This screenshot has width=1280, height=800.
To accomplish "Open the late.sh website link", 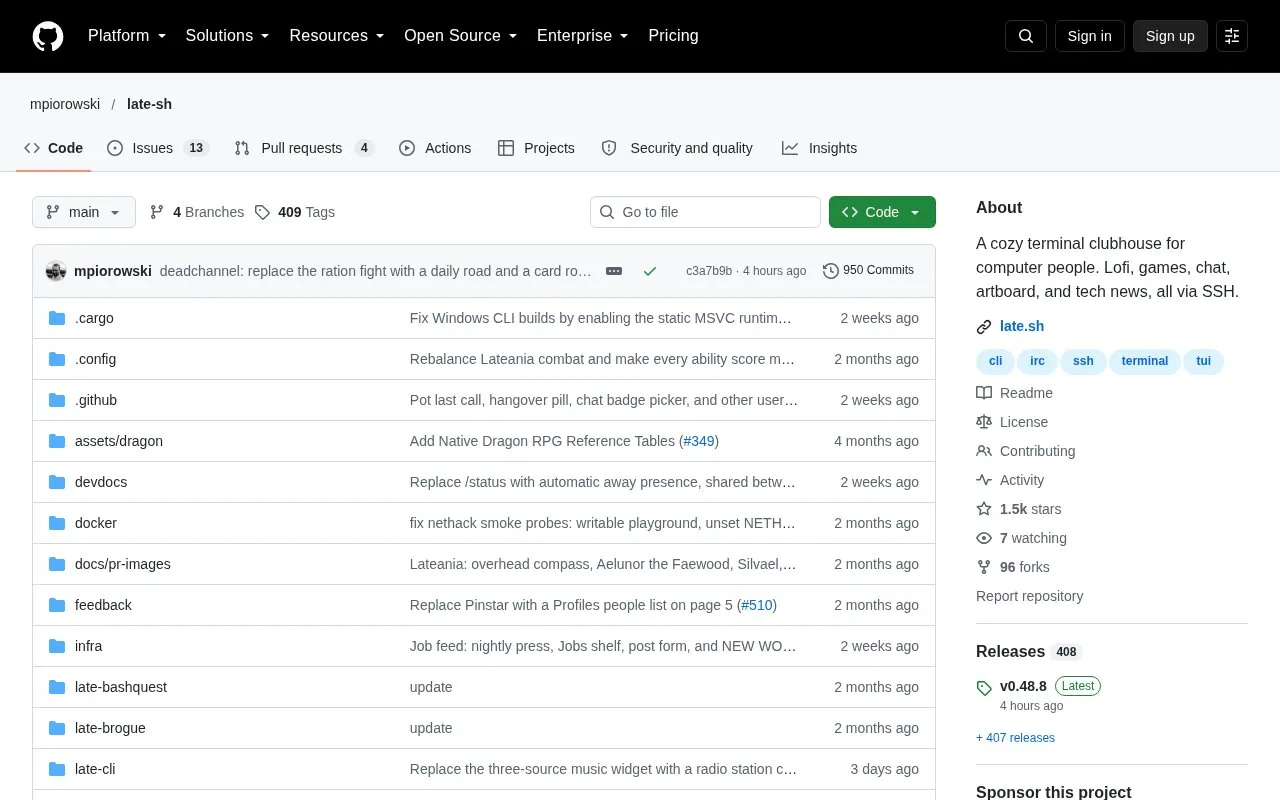I will (1022, 327).
